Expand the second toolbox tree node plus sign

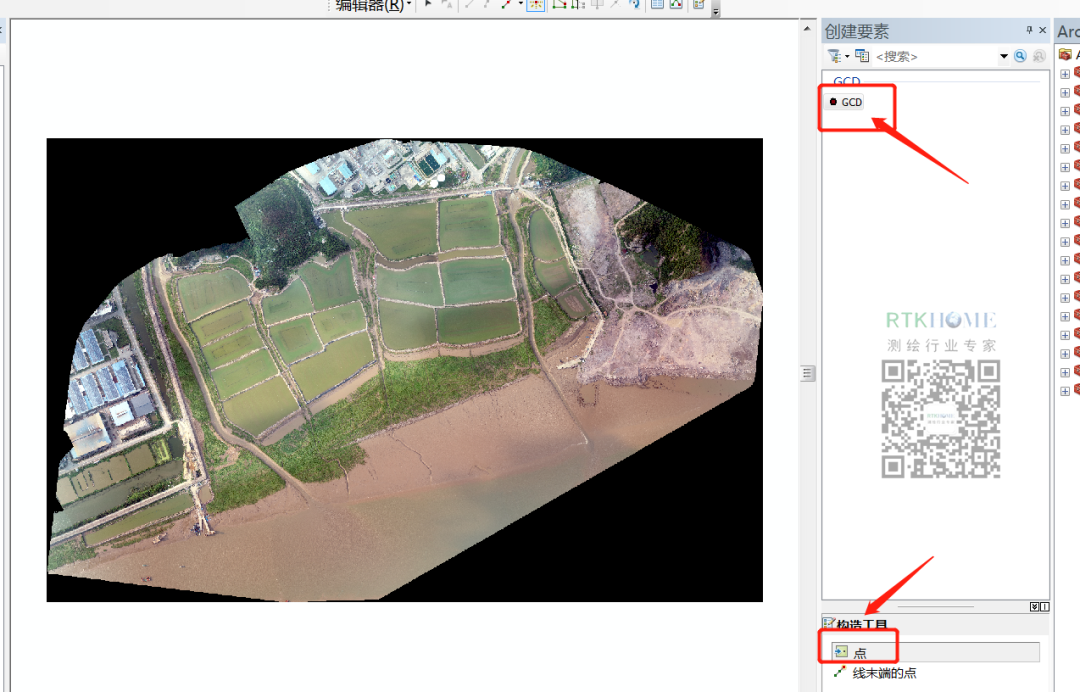coord(1064,93)
